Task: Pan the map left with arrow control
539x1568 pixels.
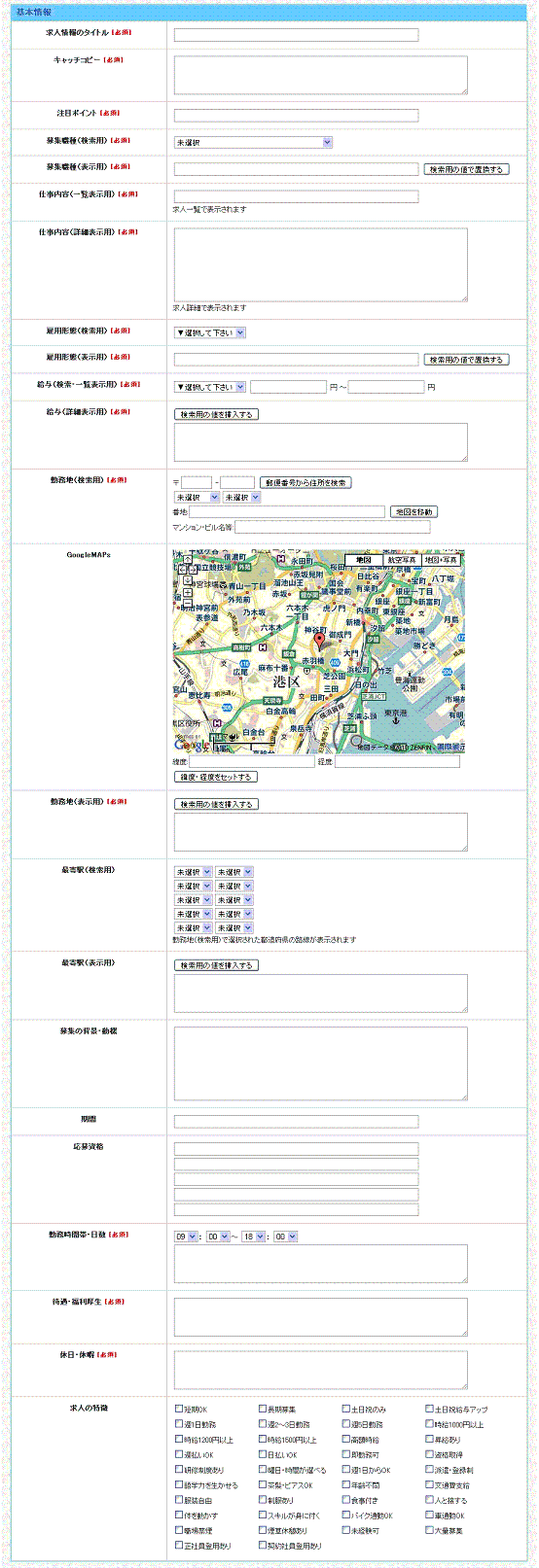Action: coord(182,570)
